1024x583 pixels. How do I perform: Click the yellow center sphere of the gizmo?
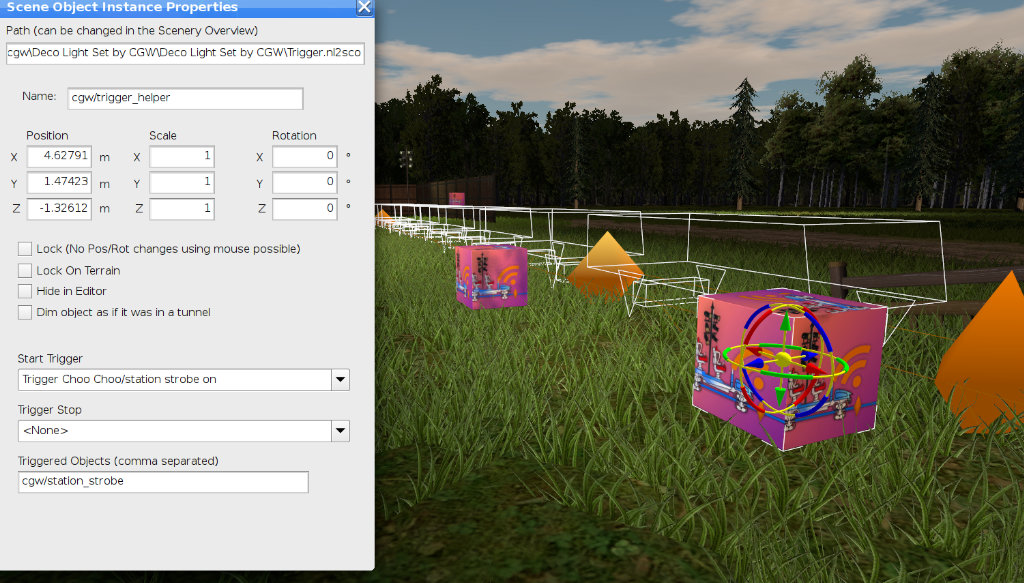pos(785,357)
